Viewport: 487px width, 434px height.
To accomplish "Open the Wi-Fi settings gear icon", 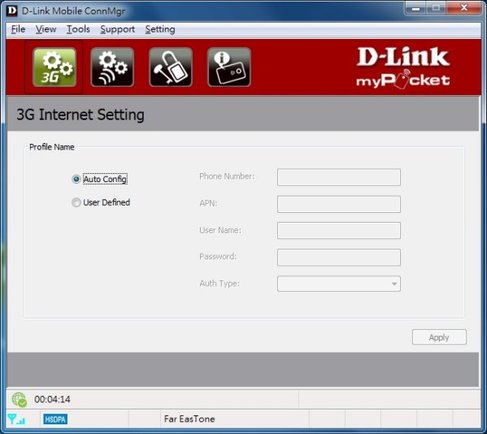I will click(x=112, y=67).
